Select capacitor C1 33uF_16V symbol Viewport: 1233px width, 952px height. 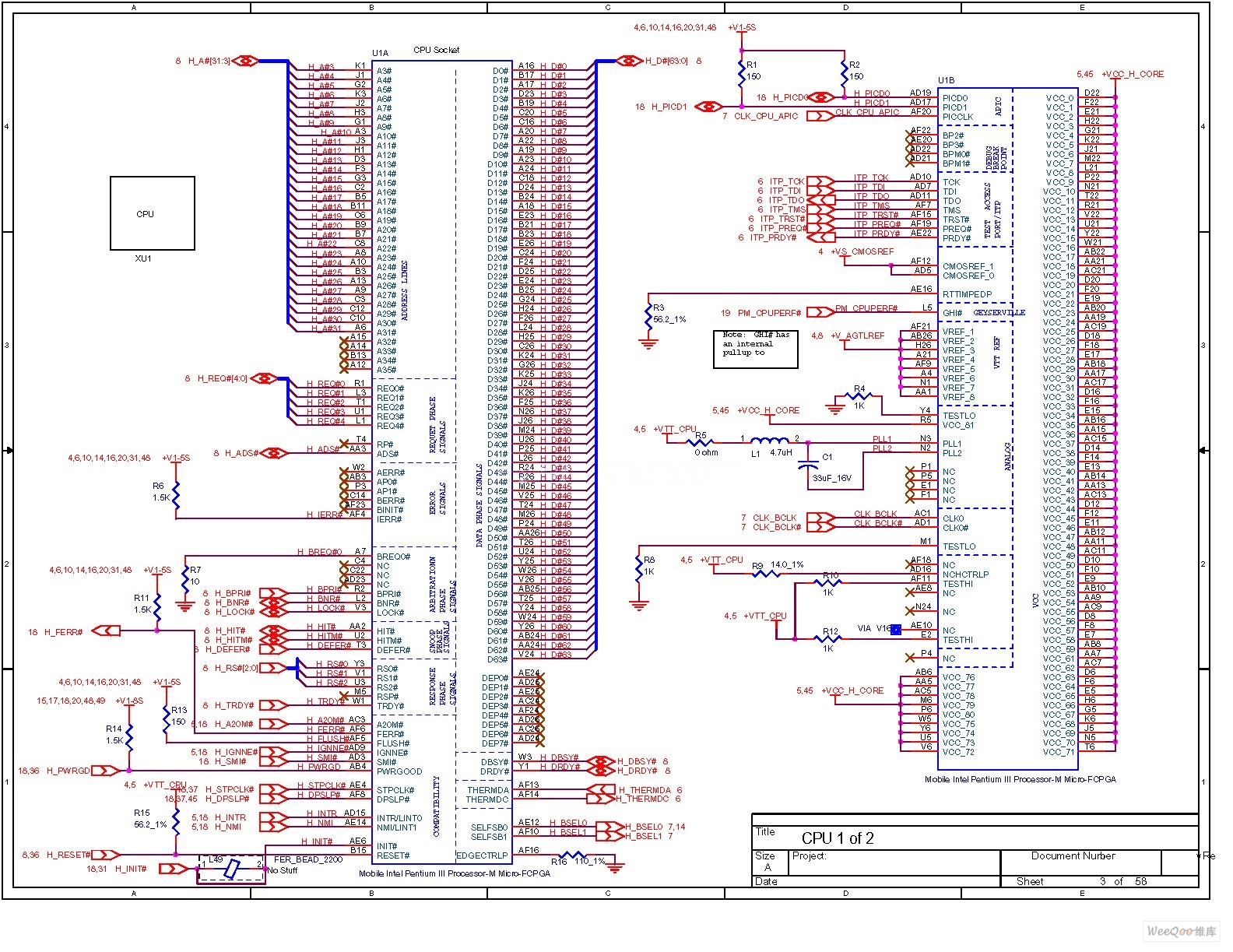pos(808,465)
